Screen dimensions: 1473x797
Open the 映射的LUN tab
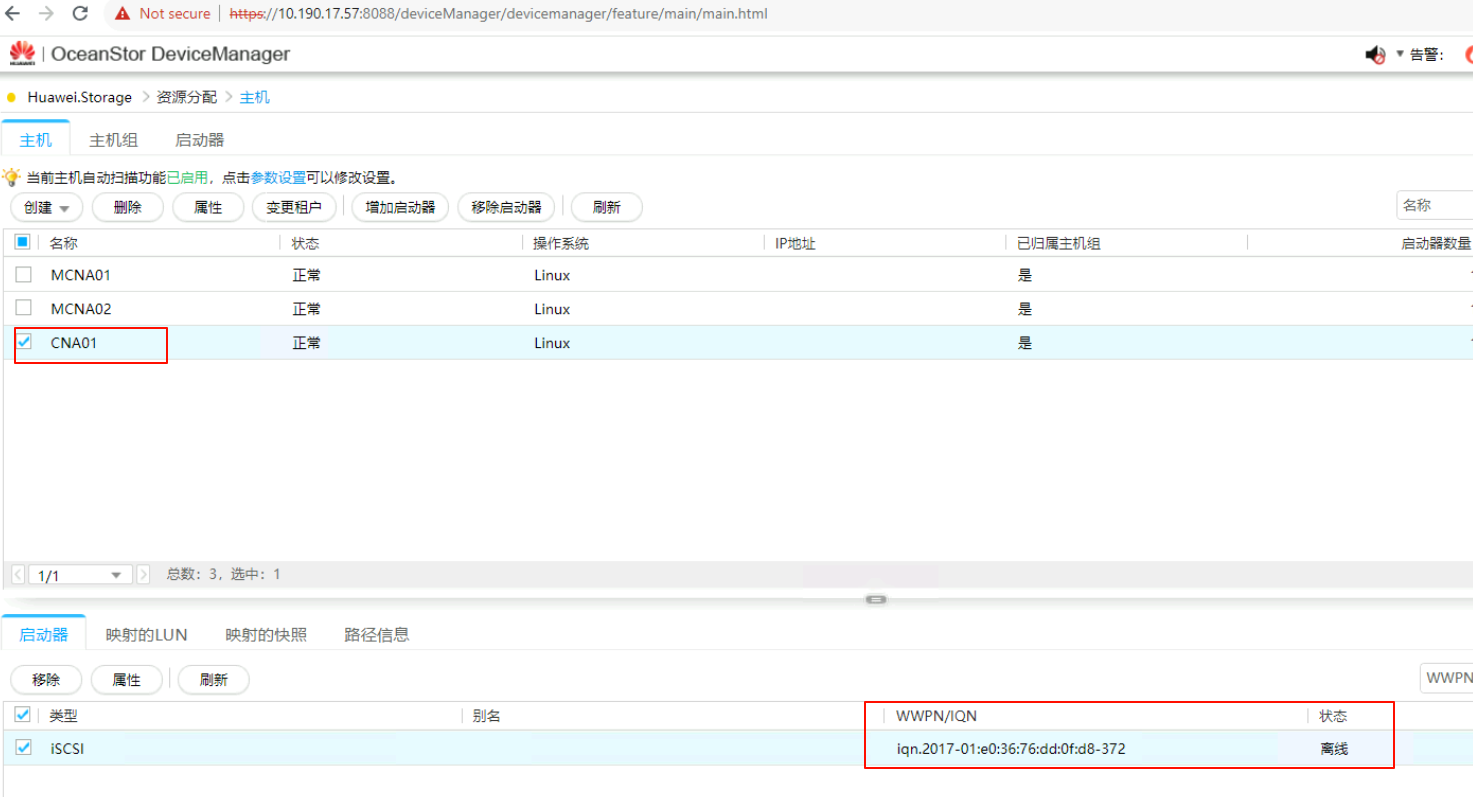146,635
